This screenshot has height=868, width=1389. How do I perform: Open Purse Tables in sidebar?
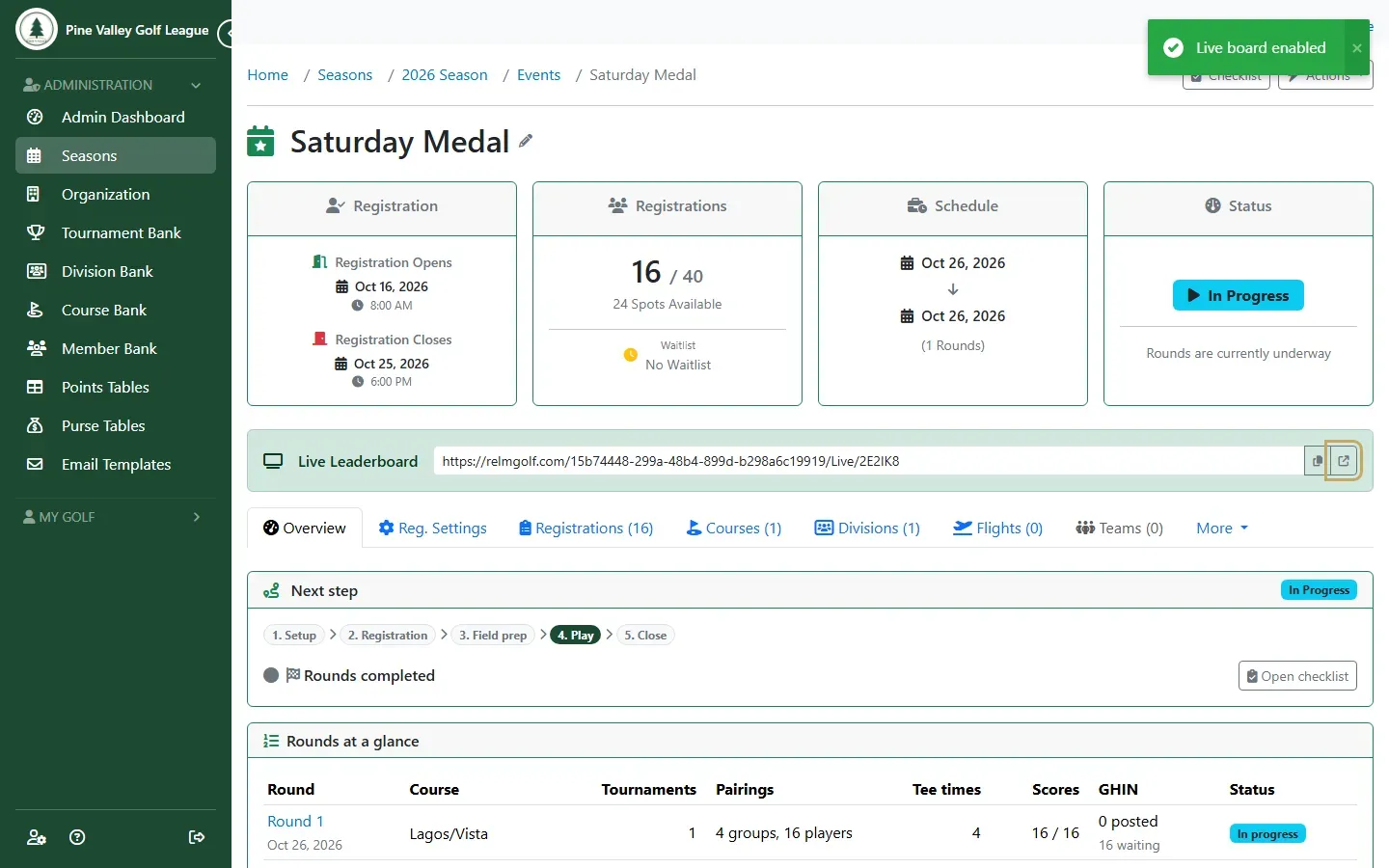point(116,425)
